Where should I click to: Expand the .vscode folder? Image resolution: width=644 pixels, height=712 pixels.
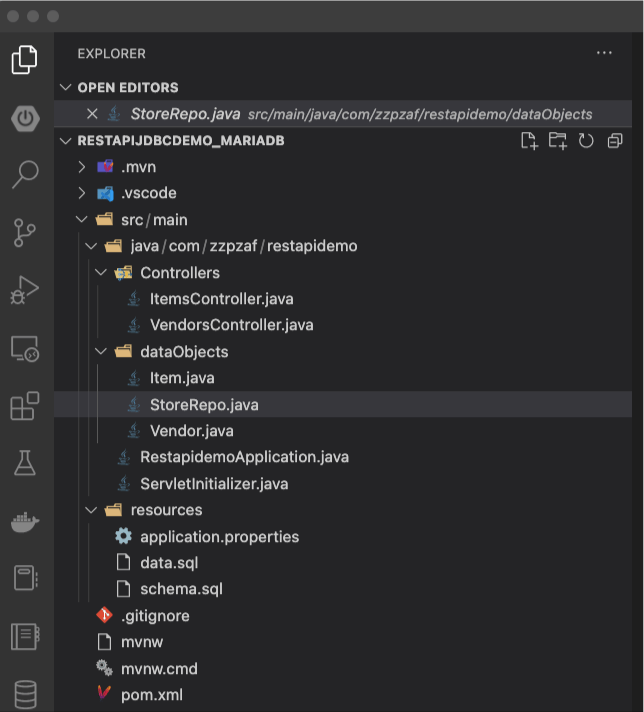[82, 193]
